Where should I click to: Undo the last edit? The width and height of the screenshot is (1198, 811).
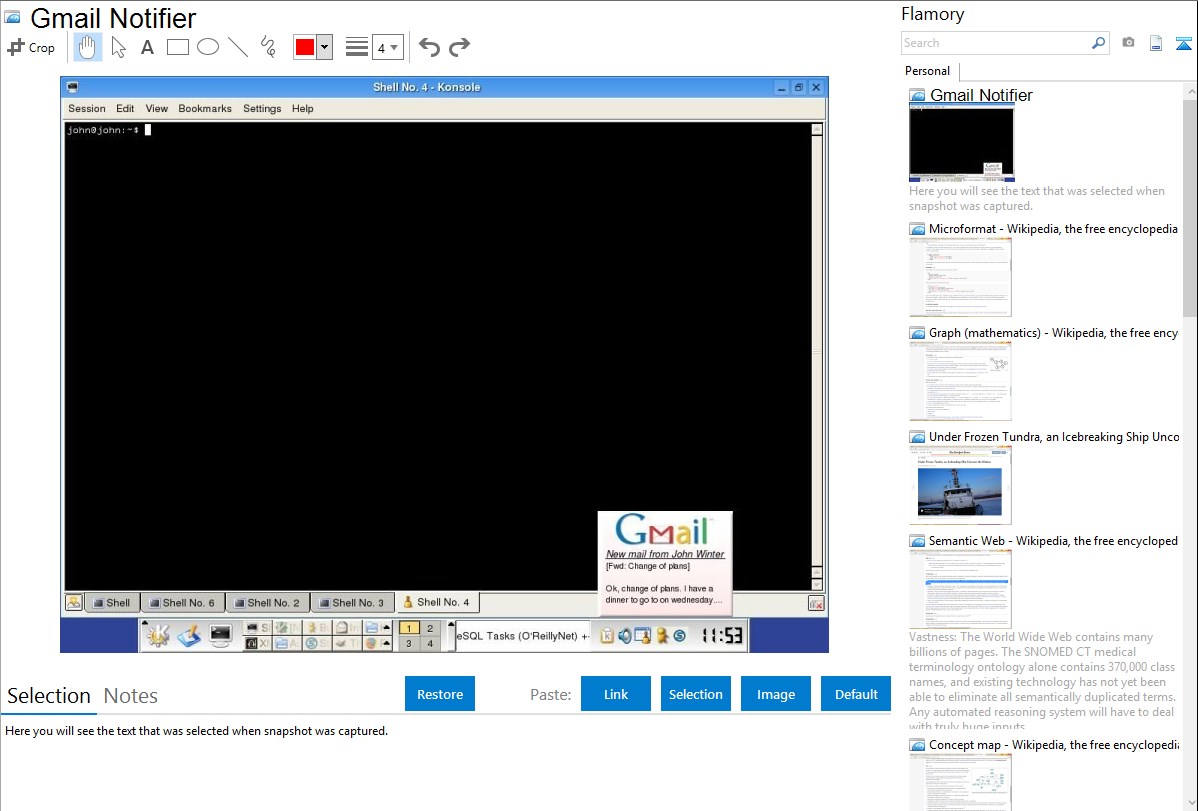pos(429,47)
